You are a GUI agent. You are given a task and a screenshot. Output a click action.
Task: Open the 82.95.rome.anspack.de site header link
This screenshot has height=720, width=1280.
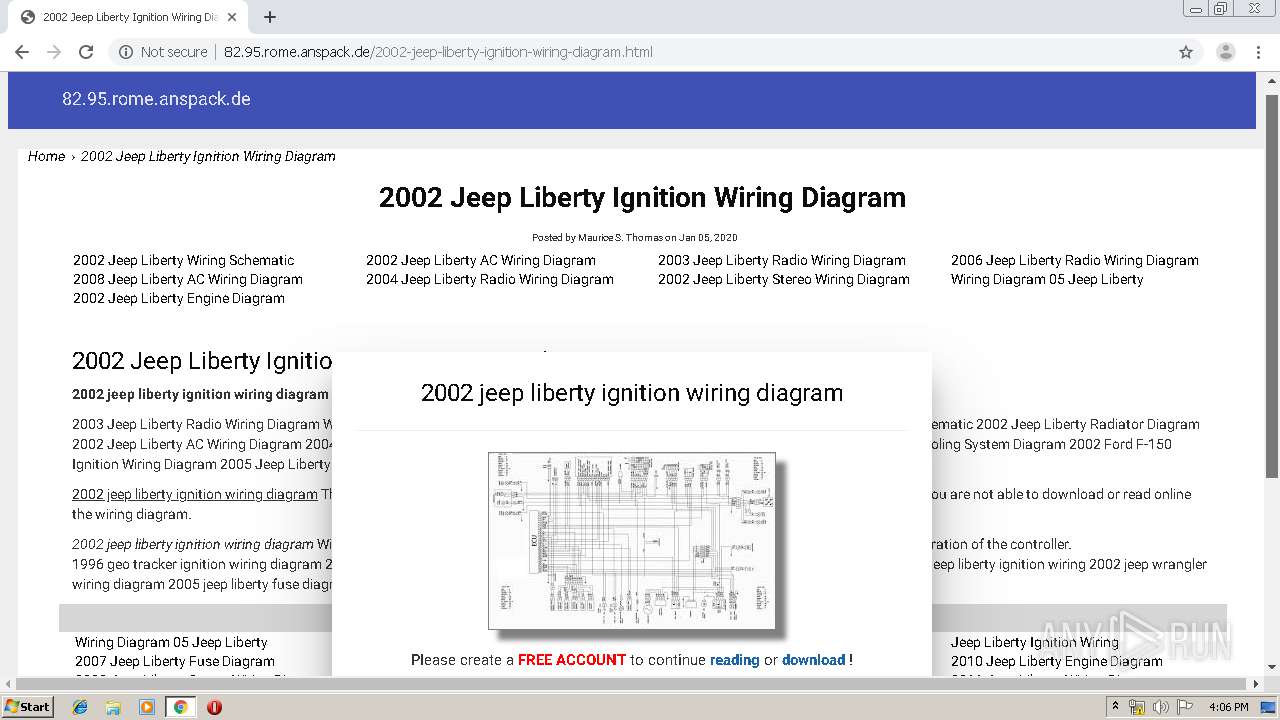156,99
